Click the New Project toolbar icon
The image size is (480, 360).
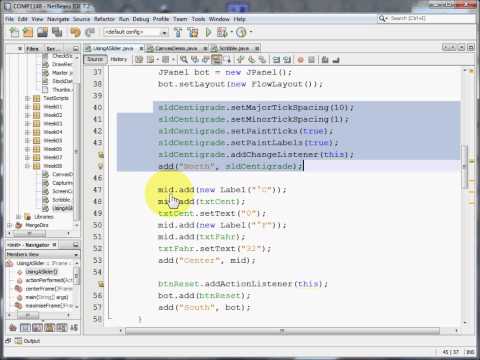pyautogui.click(x=28, y=32)
